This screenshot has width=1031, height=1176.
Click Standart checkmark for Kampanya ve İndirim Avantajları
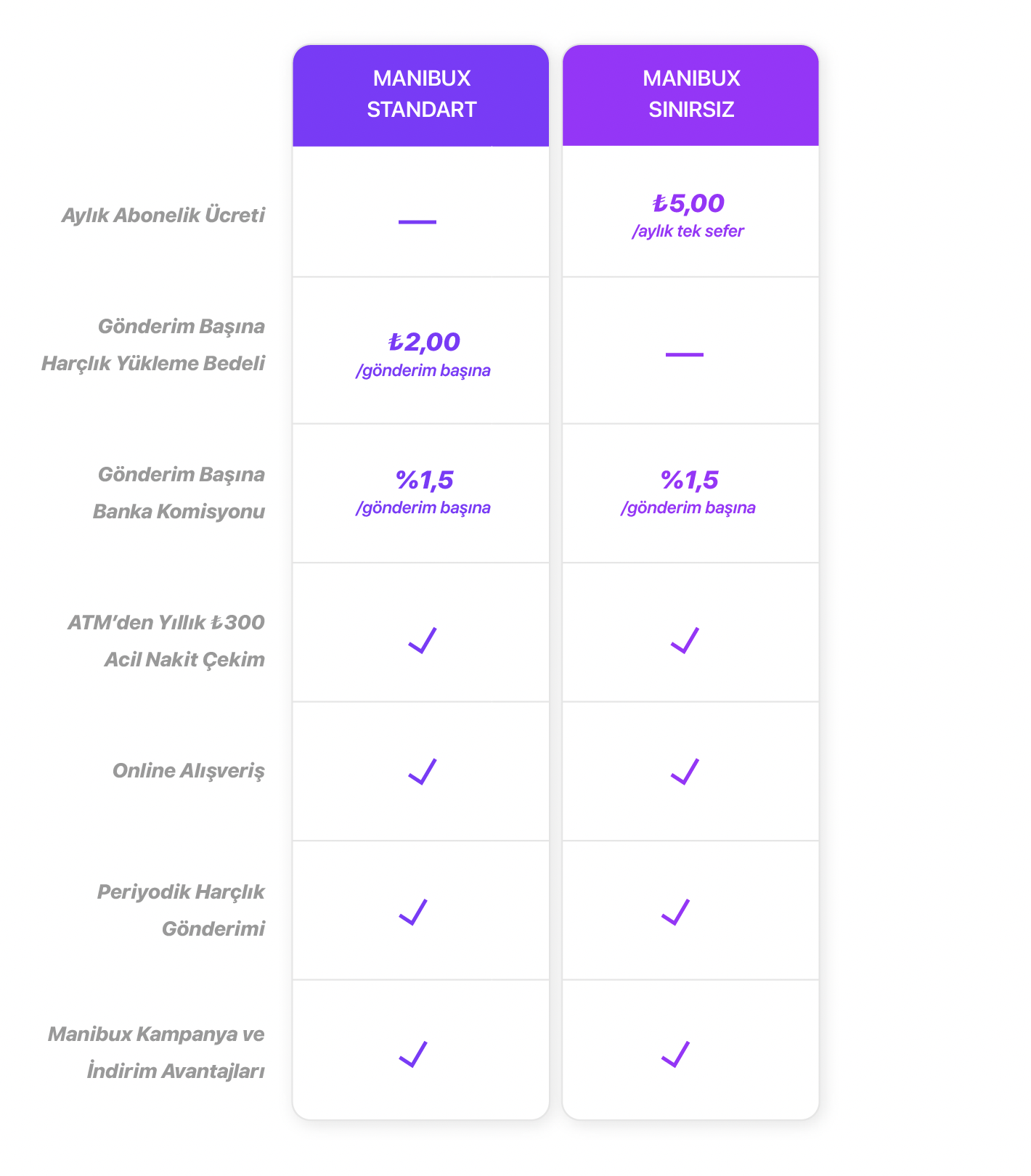[413, 1054]
